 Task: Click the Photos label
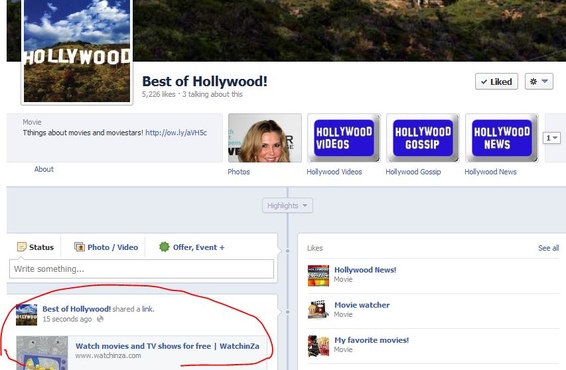[x=239, y=172]
